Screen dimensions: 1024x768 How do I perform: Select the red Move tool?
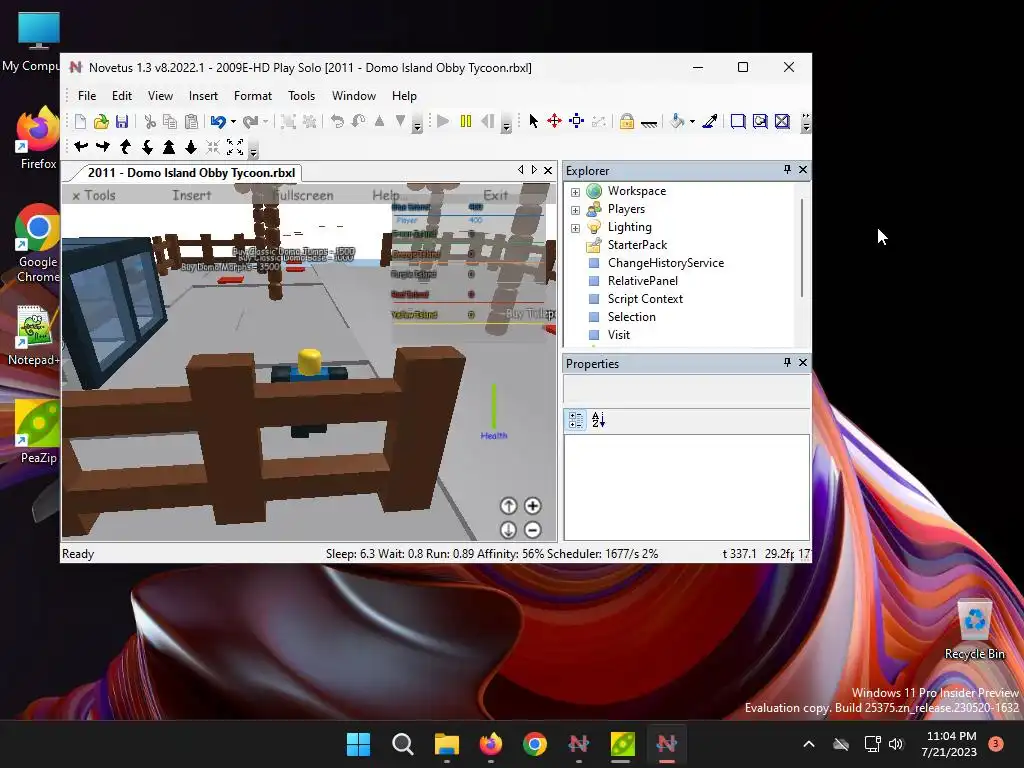(x=554, y=121)
